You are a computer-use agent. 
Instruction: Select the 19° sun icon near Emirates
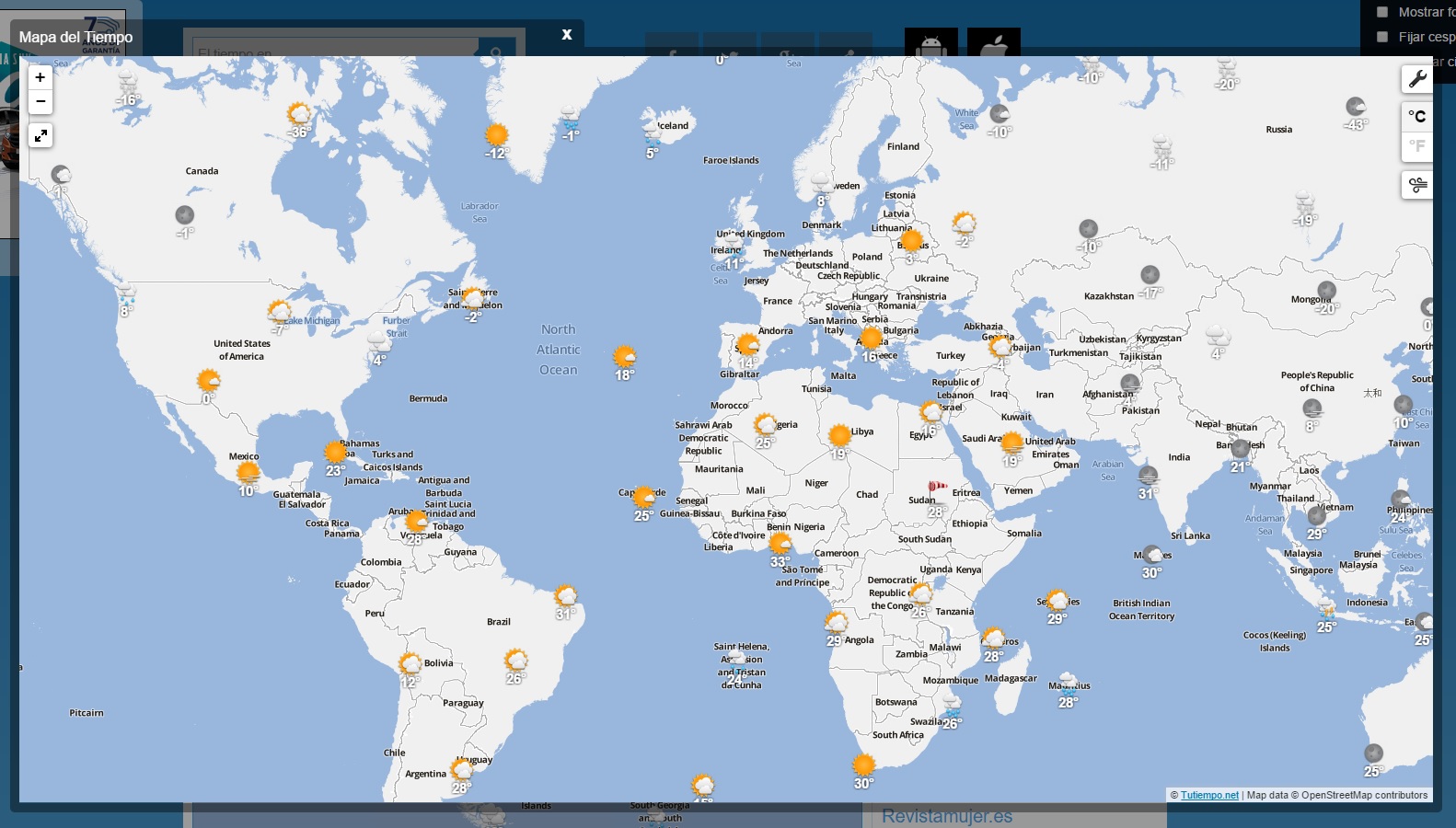(1012, 443)
